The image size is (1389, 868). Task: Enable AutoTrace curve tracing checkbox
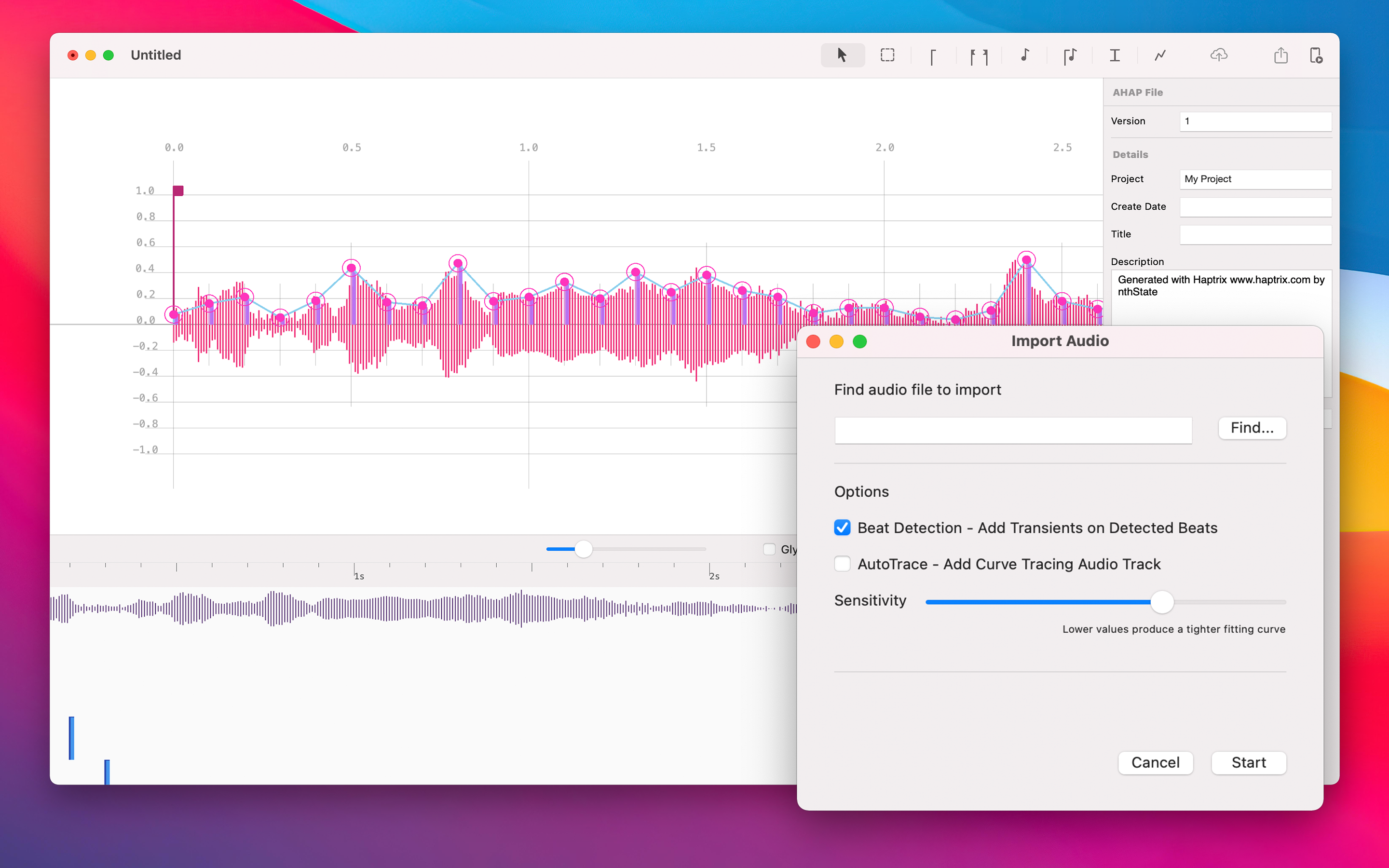(842, 564)
